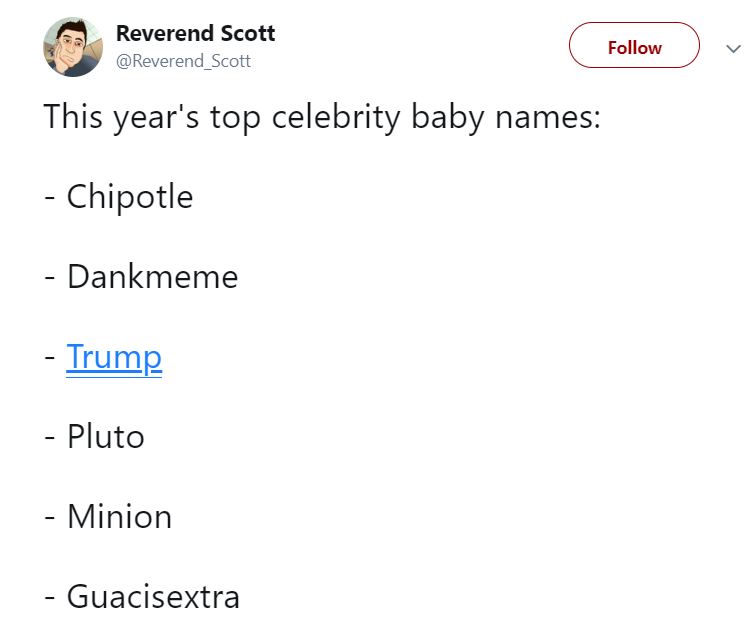Click Reverend Scott's profile avatar
The width and height of the screenshot is (748, 622).
tap(73, 47)
